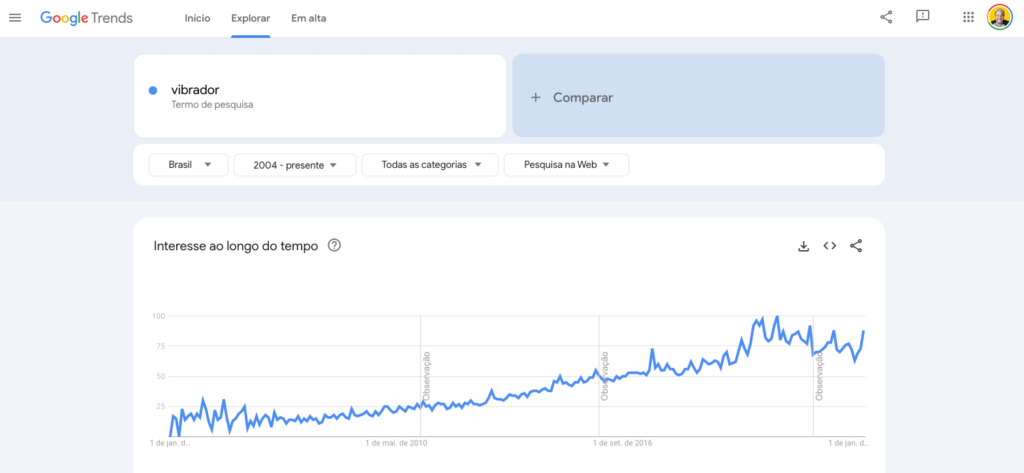The height and width of the screenshot is (473, 1024).
Task: Click the Google Trends logo
Action: coord(86,18)
